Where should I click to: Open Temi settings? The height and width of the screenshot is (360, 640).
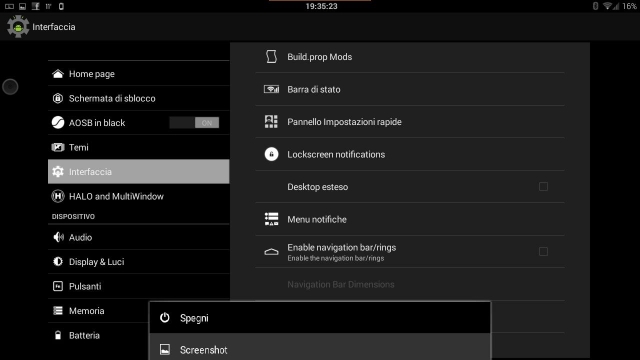pyautogui.click(x=139, y=147)
